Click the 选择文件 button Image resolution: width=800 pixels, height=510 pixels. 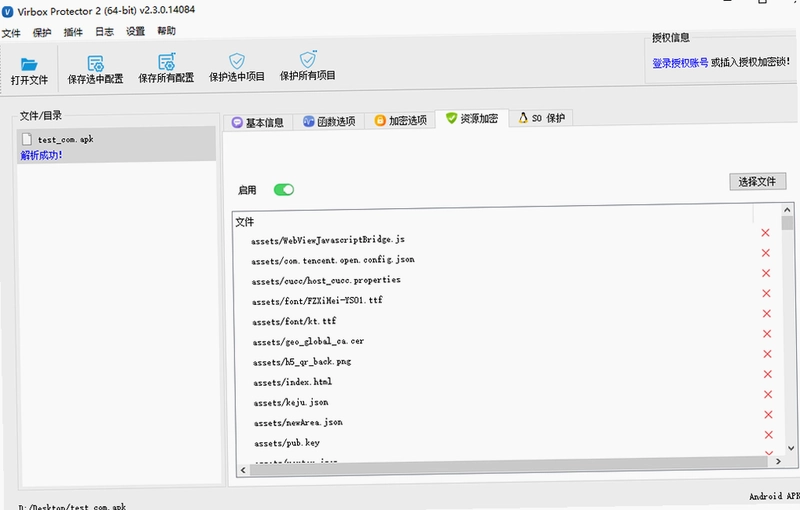click(757, 182)
